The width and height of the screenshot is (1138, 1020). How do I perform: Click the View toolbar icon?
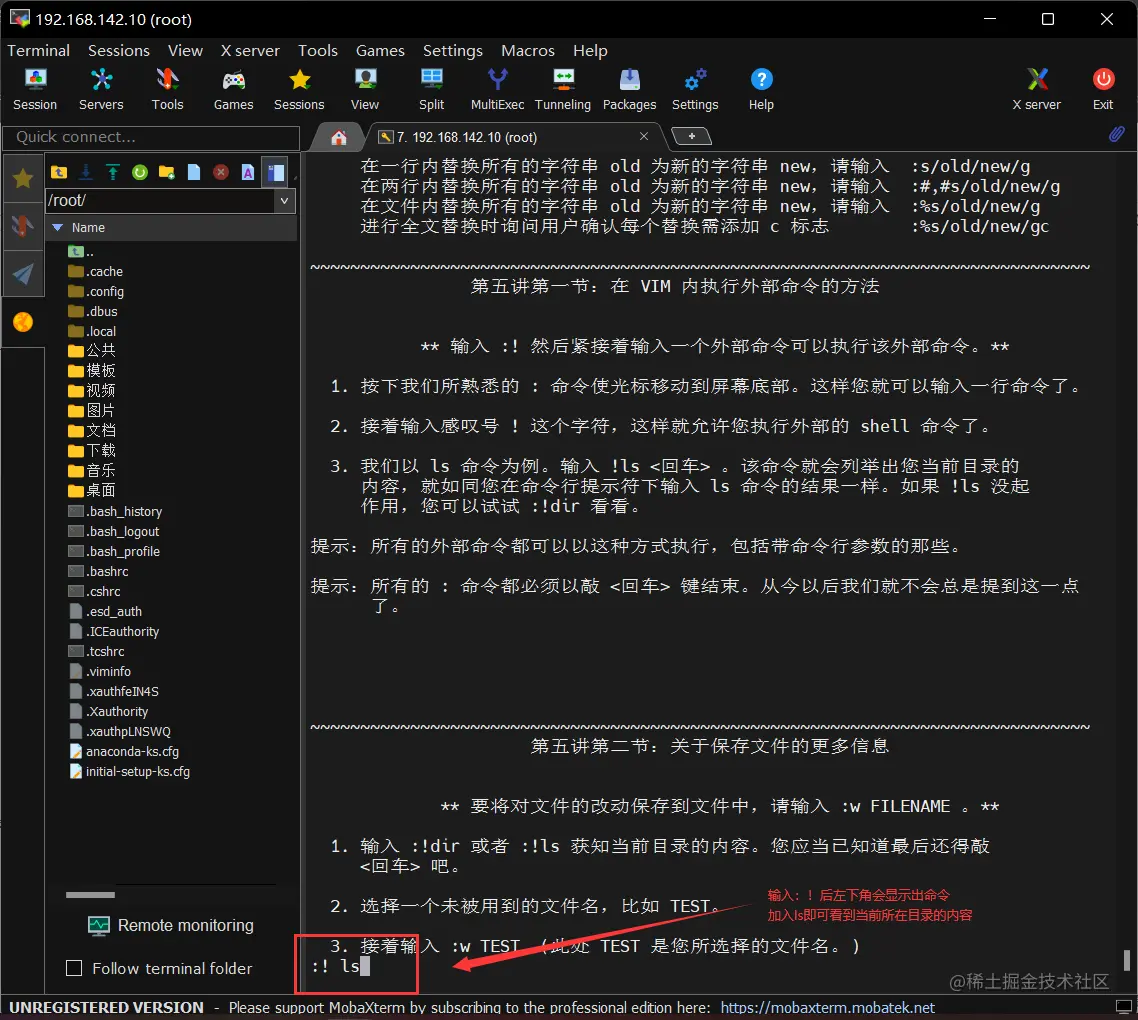tap(365, 89)
